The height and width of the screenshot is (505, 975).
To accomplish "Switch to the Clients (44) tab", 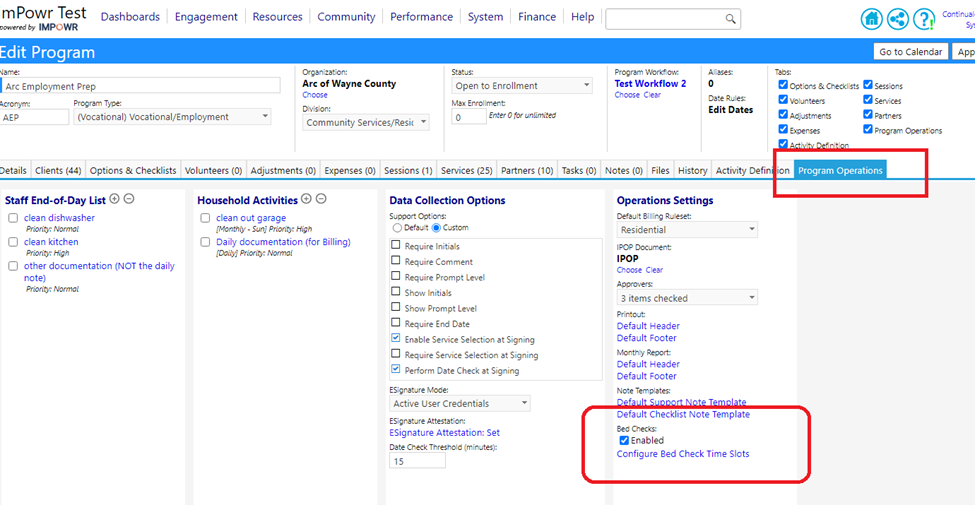I will click(x=58, y=170).
